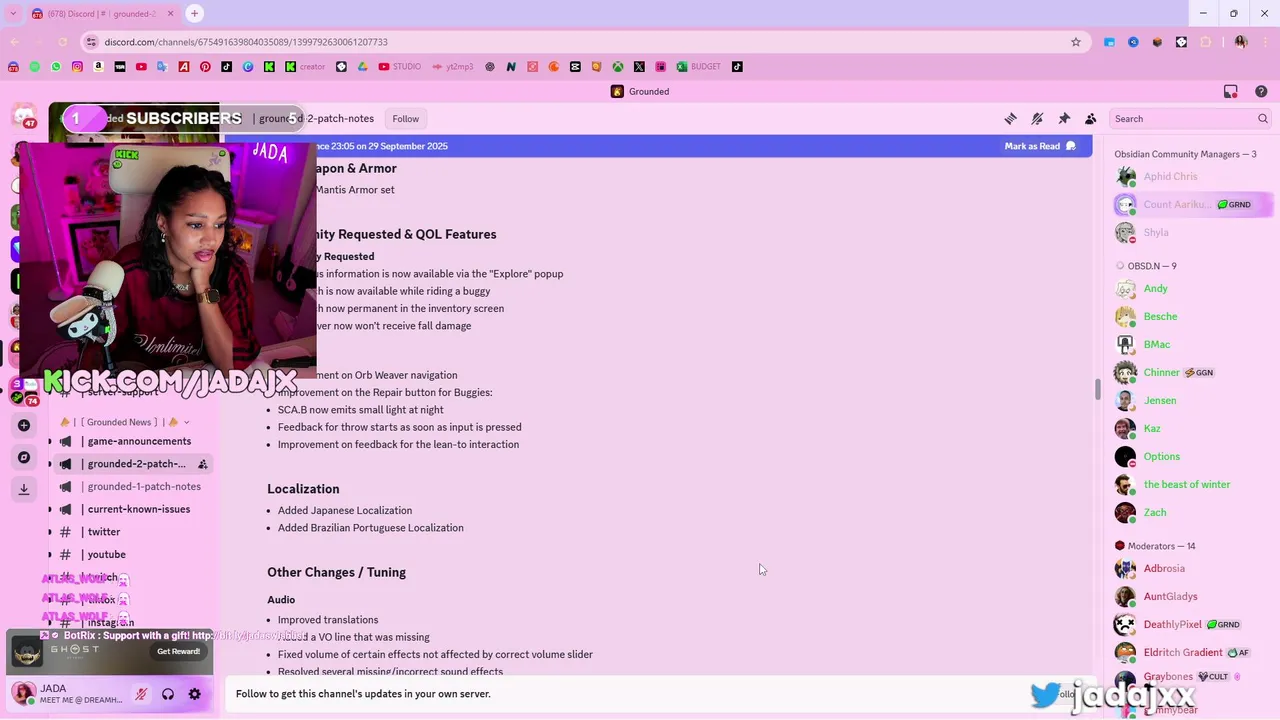
Task: Open member Aphid Chris profile
Action: click(x=1192, y=176)
